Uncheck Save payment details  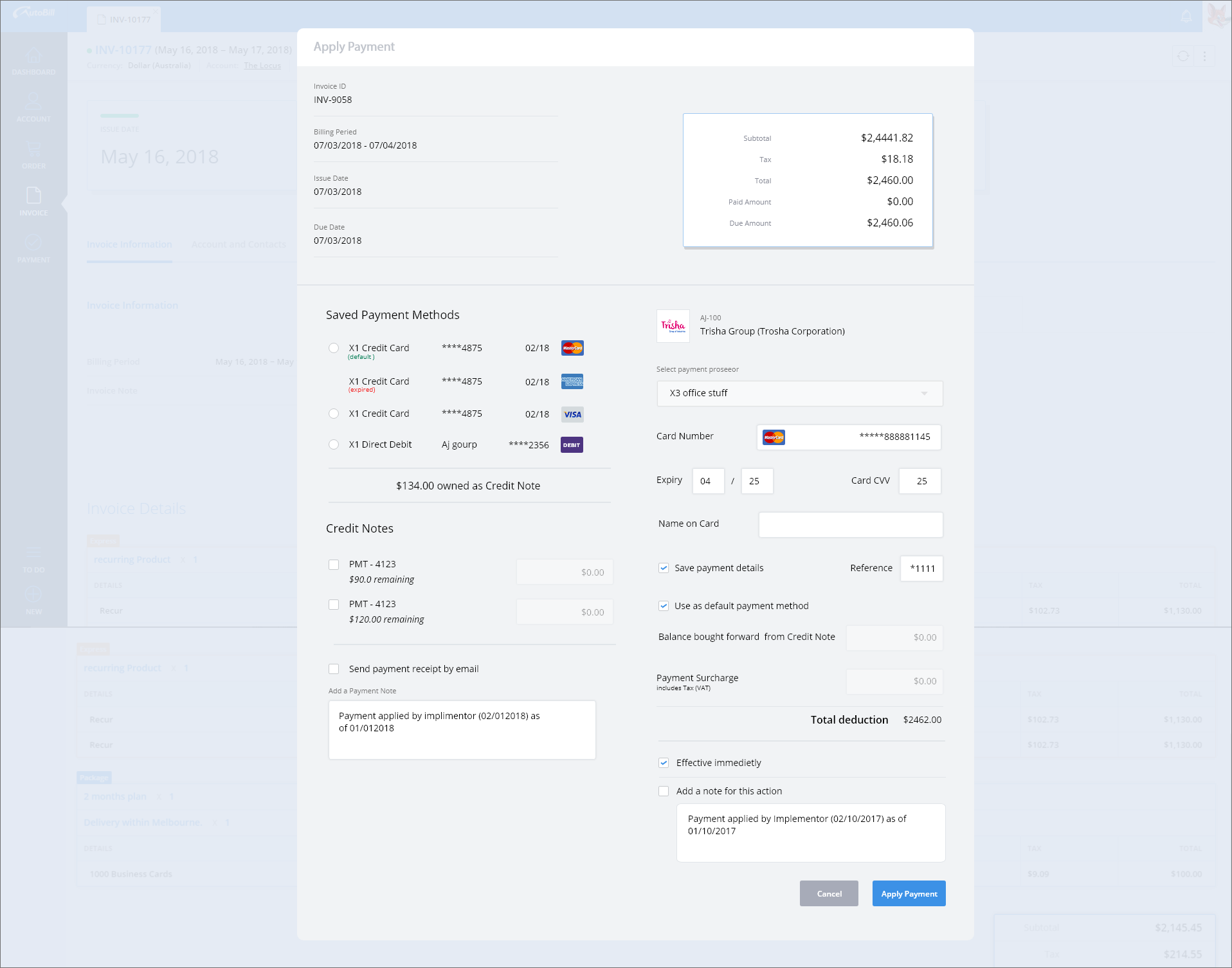[x=664, y=568]
